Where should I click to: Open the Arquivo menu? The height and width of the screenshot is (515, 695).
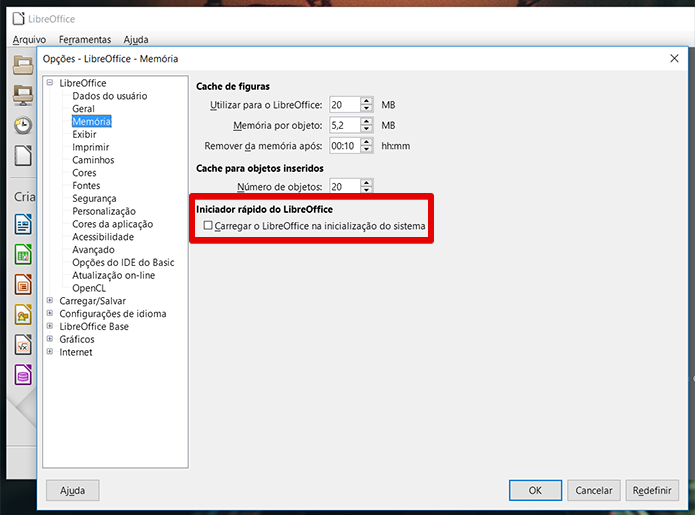(x=29, y=39)
